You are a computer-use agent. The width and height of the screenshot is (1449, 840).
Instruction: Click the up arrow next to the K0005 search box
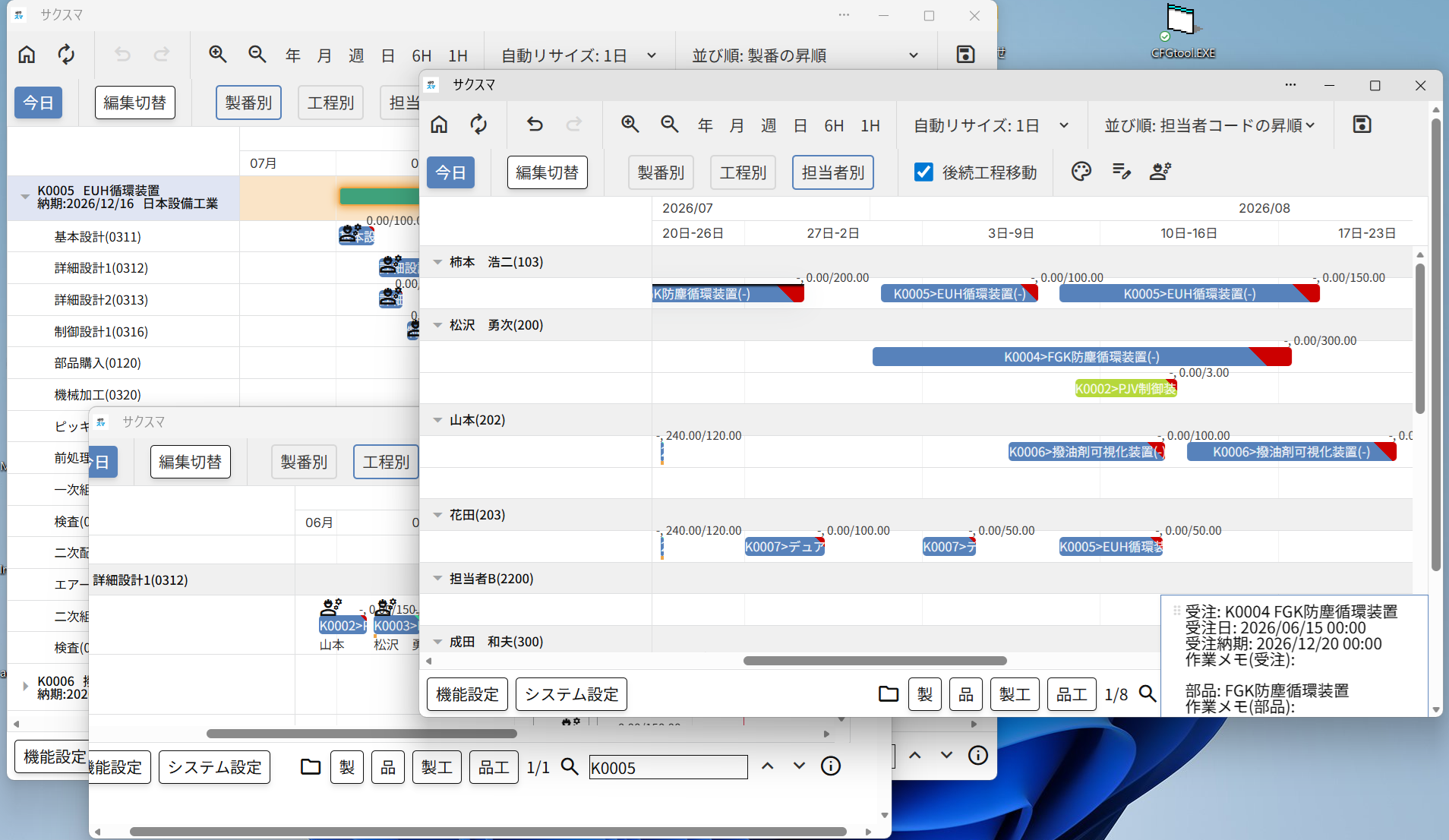(x=768, y=766)
